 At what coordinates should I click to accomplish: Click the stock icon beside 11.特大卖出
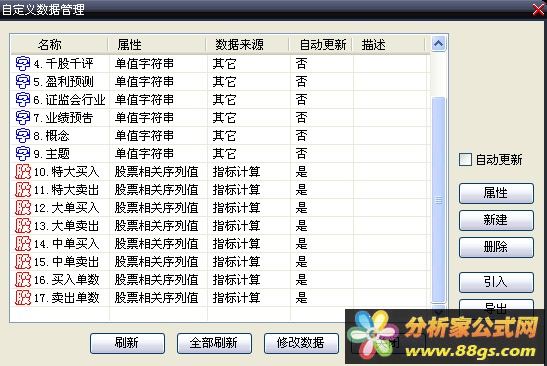[x=23, y=189]
